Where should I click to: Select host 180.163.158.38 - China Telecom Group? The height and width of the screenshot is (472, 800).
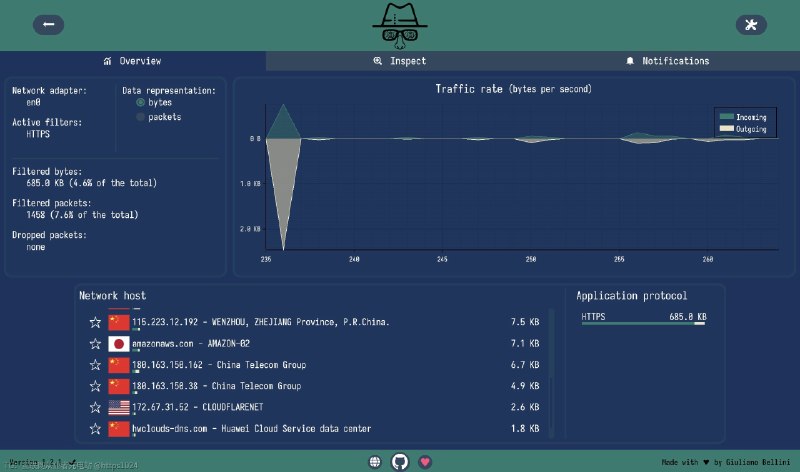[x=314, y=386]
